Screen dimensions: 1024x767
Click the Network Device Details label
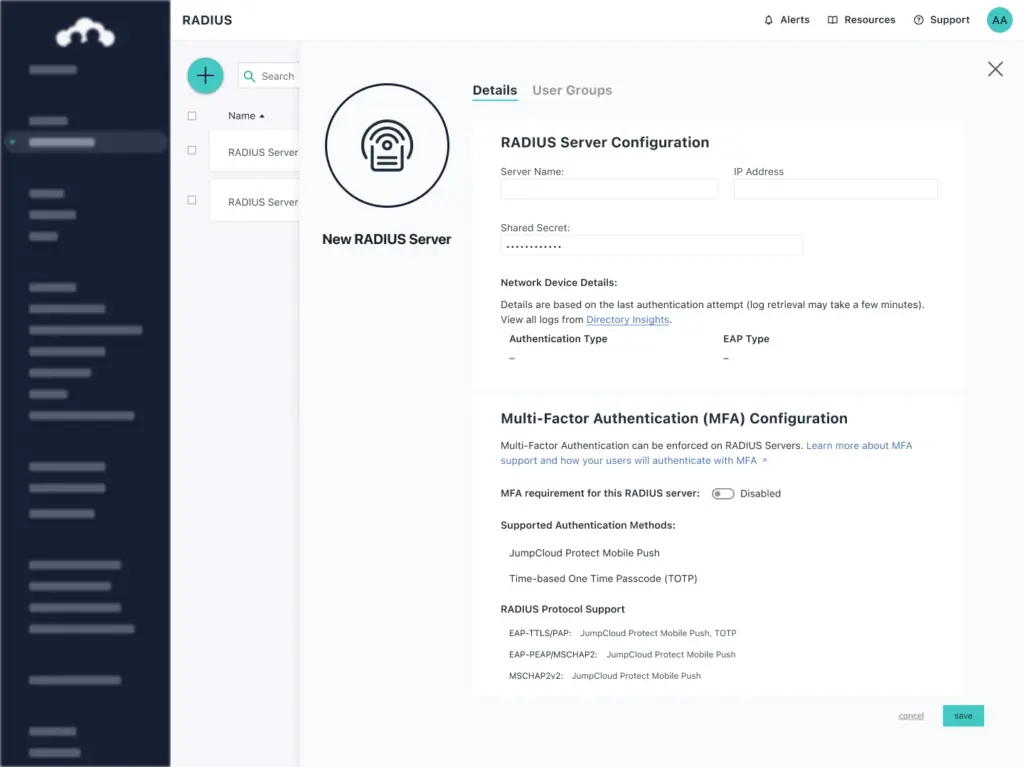pyautogui.click(x=558, y=283)
